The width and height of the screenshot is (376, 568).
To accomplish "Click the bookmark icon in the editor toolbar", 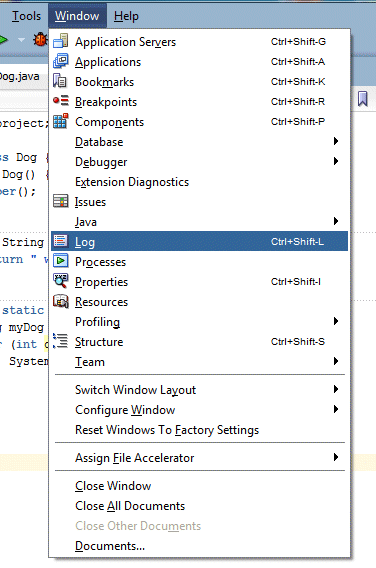I will click(363, 99).
